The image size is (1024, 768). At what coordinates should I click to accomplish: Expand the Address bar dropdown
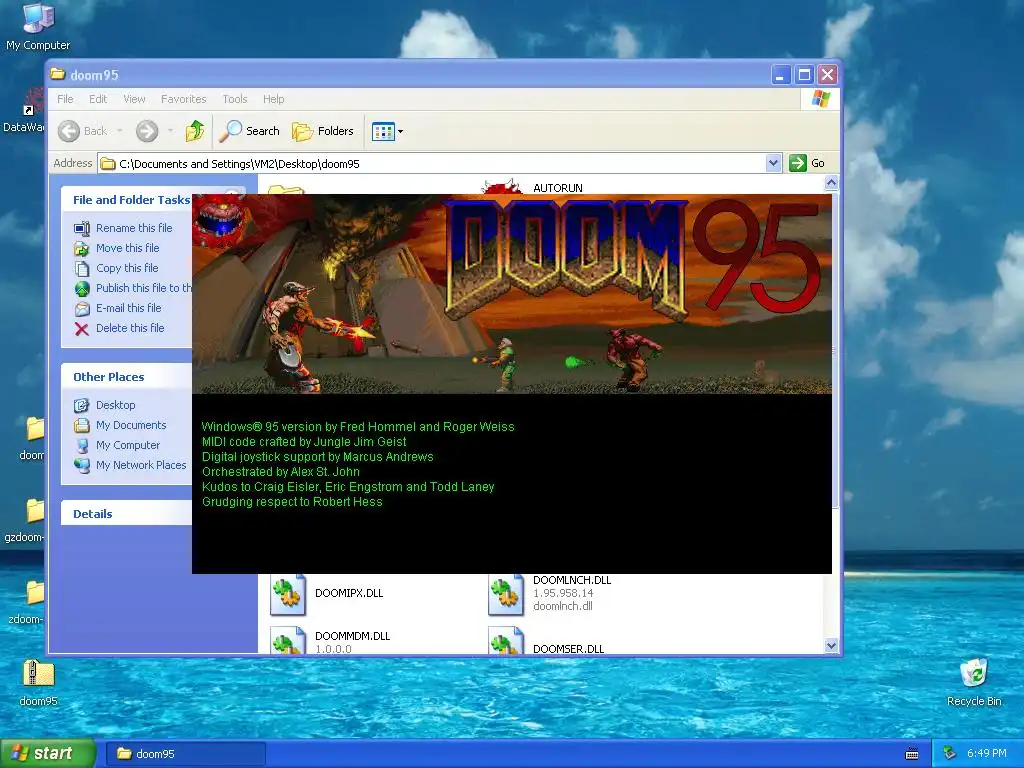tap(773, 163)
